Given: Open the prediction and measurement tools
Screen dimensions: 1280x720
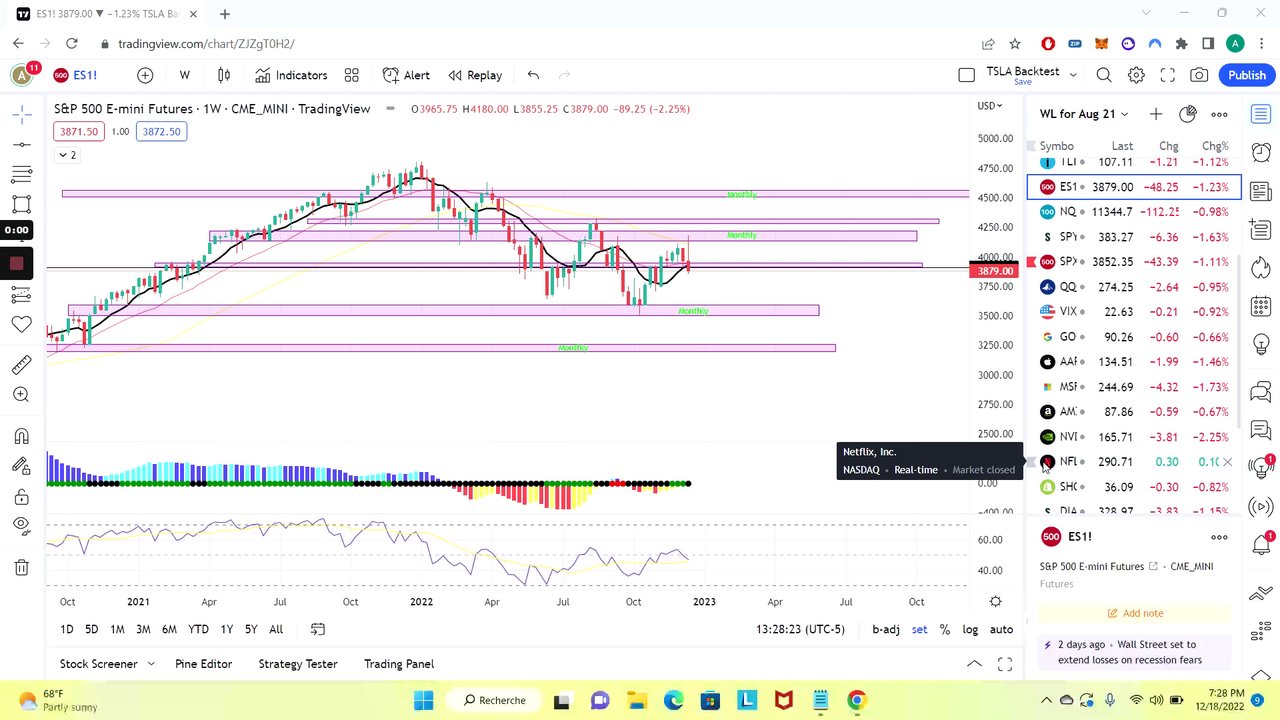Looking at the screenshot, I should pos(22,295).
